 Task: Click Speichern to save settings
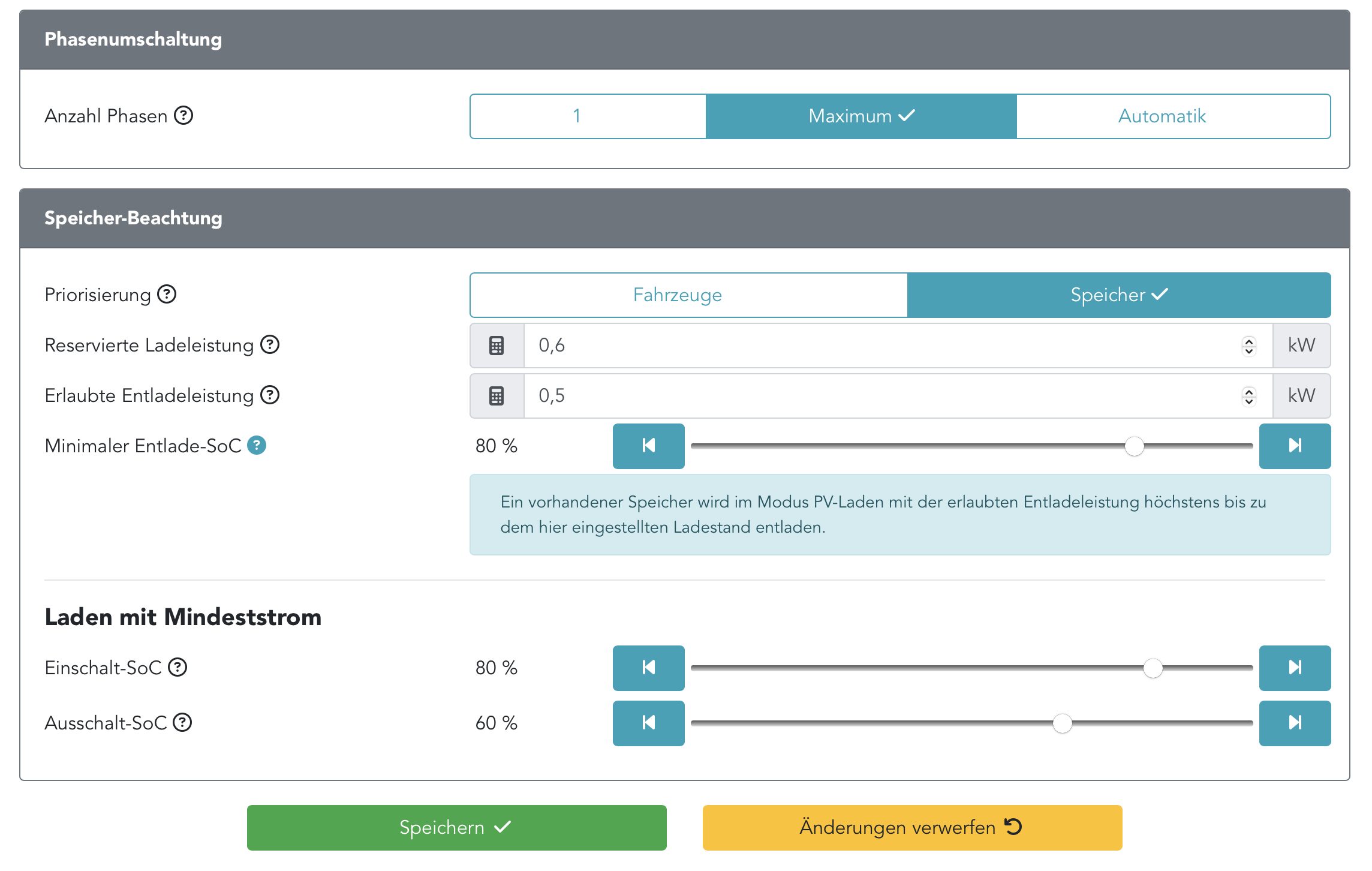click(x=457, y=828)
